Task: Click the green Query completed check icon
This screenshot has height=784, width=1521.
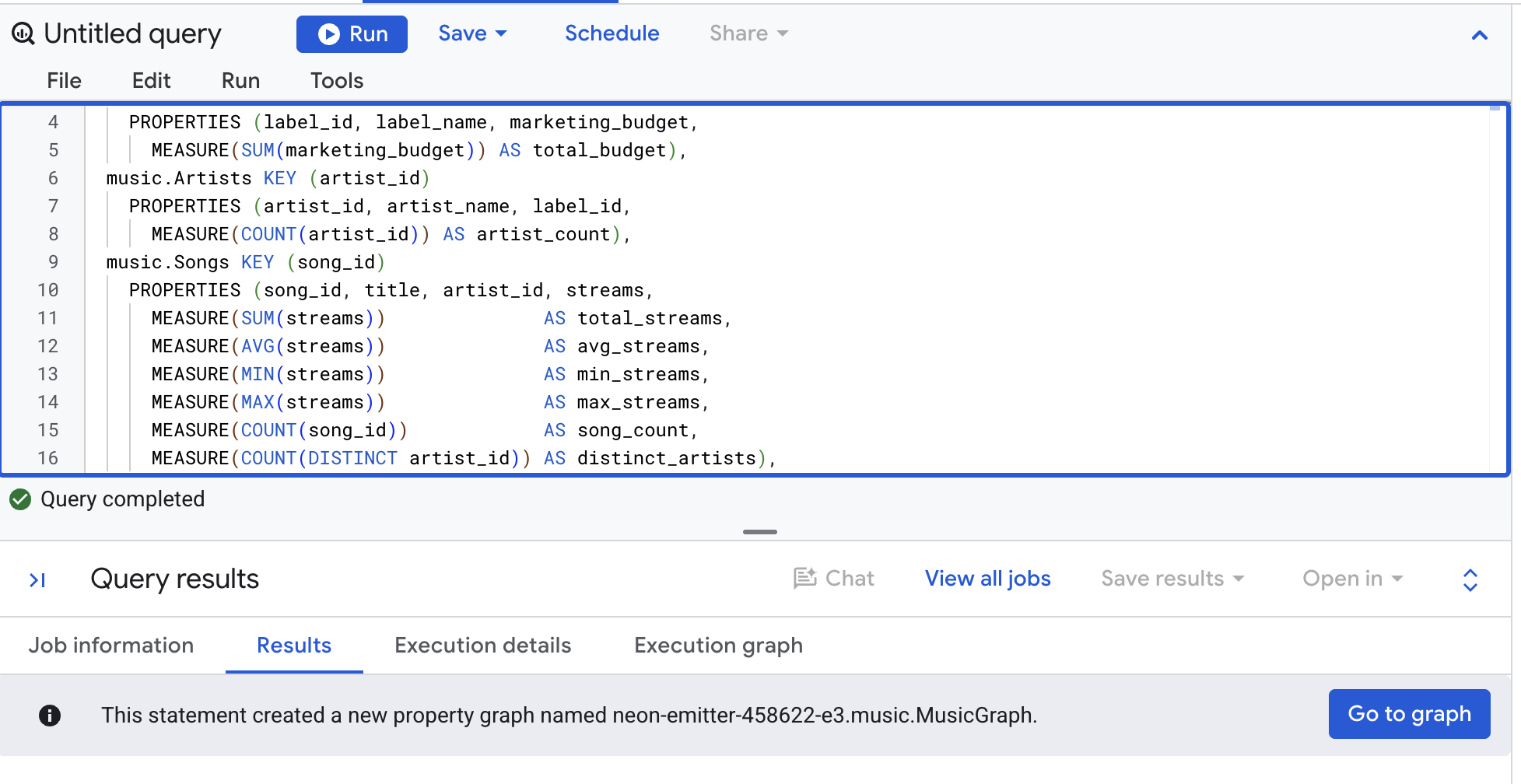Action: coord(20,499)
